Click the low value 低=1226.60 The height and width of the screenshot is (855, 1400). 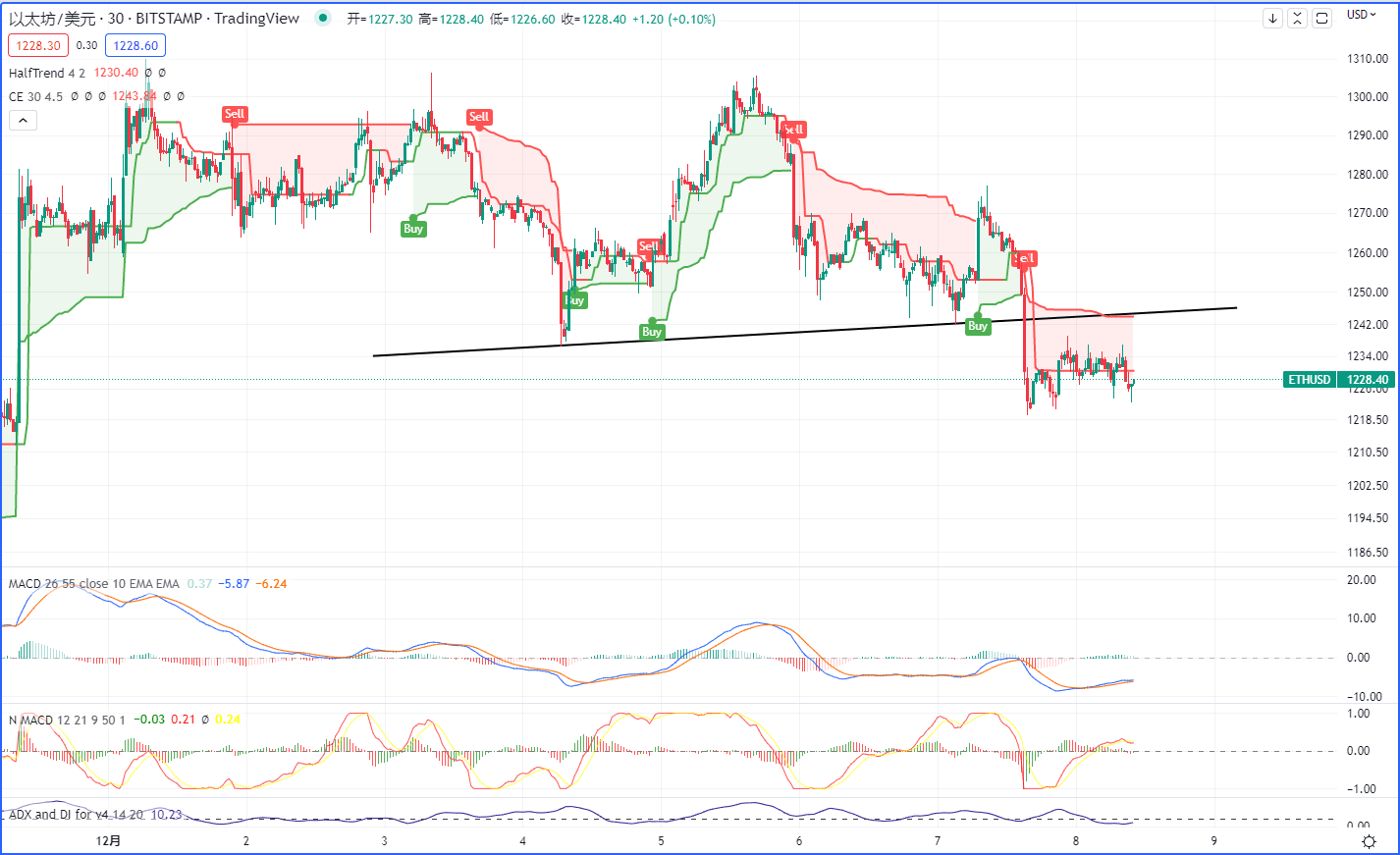tap(522, 19)
